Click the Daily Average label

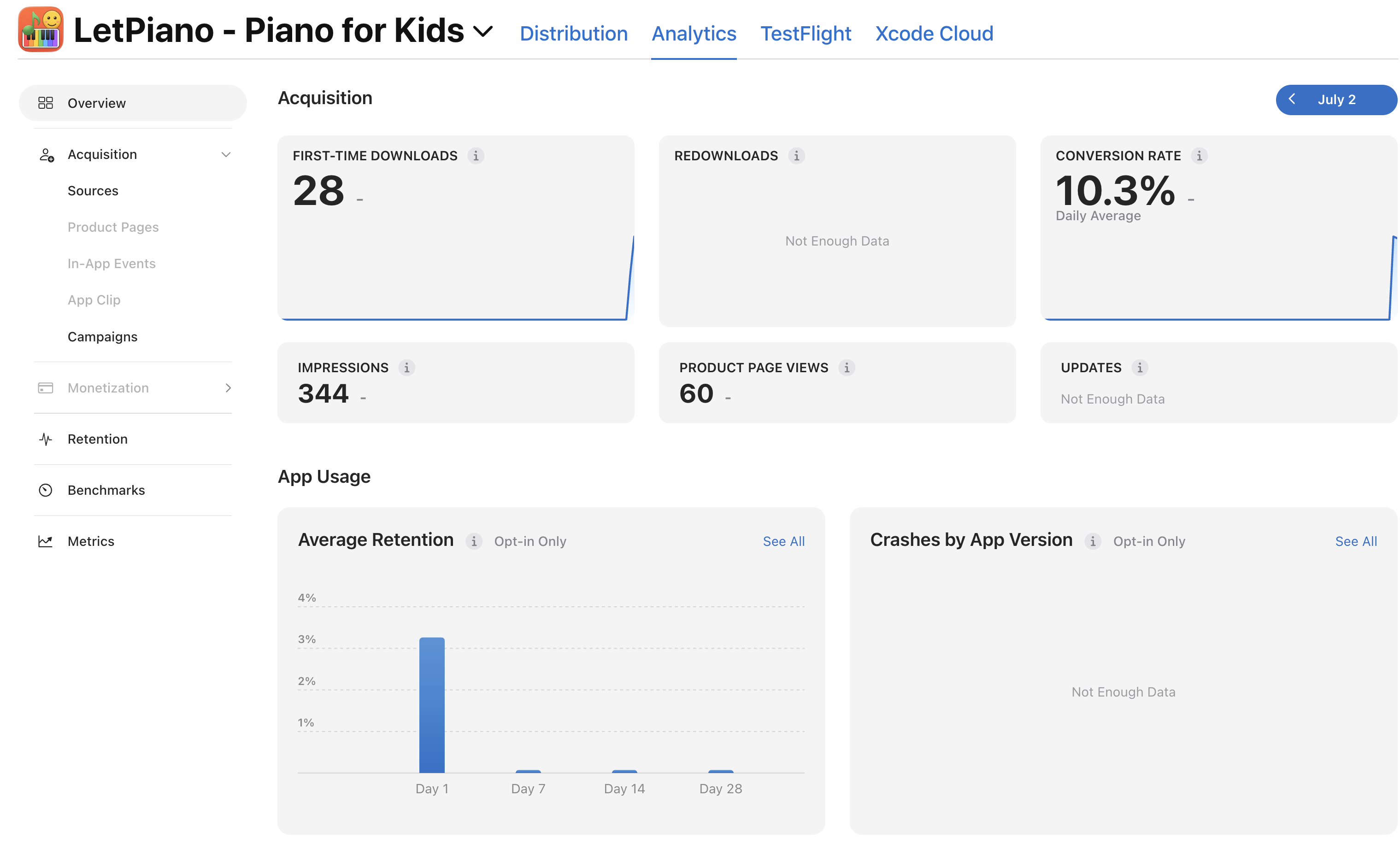click(x=1098, y=216)
